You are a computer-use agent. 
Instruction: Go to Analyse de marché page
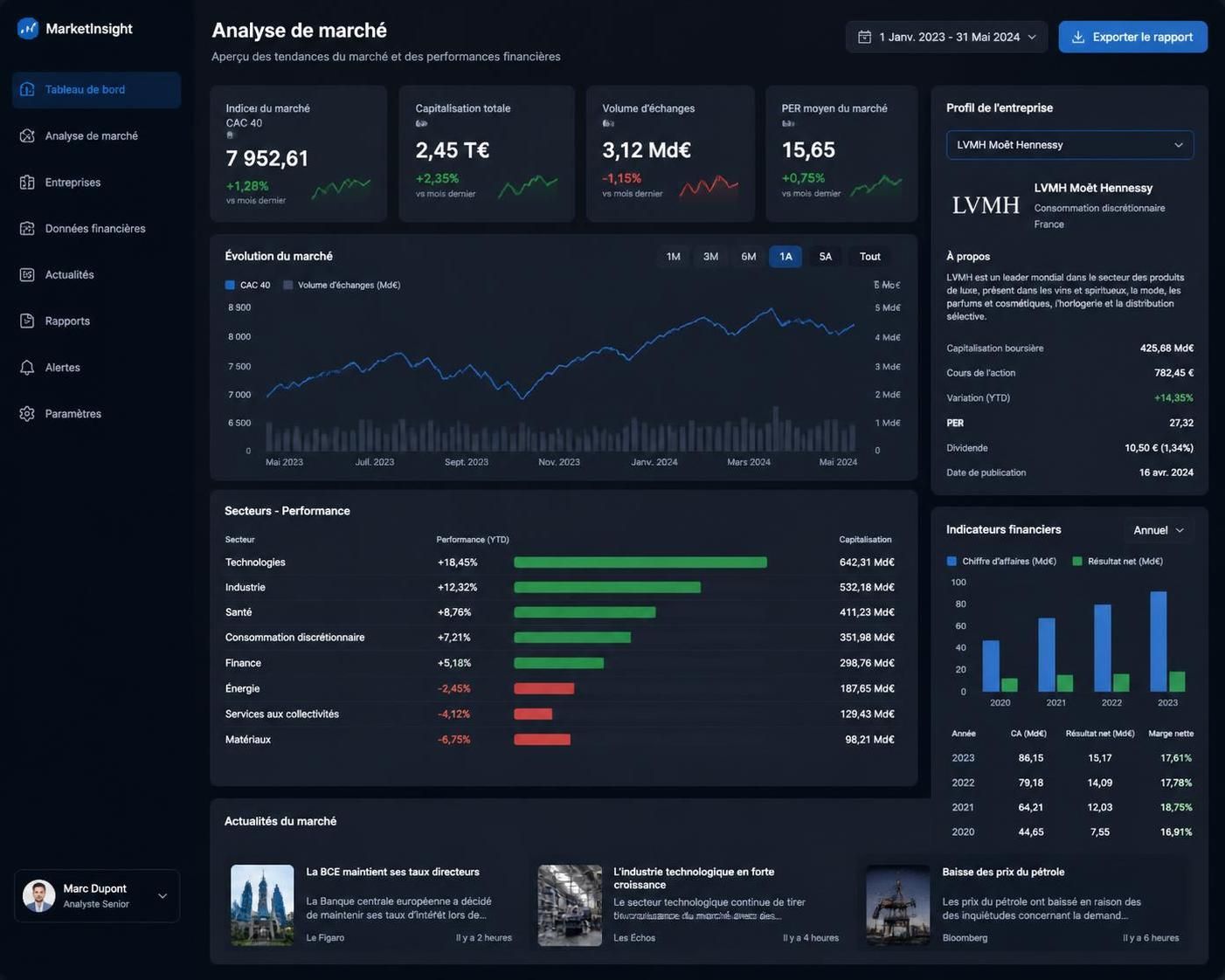point(97,136)
